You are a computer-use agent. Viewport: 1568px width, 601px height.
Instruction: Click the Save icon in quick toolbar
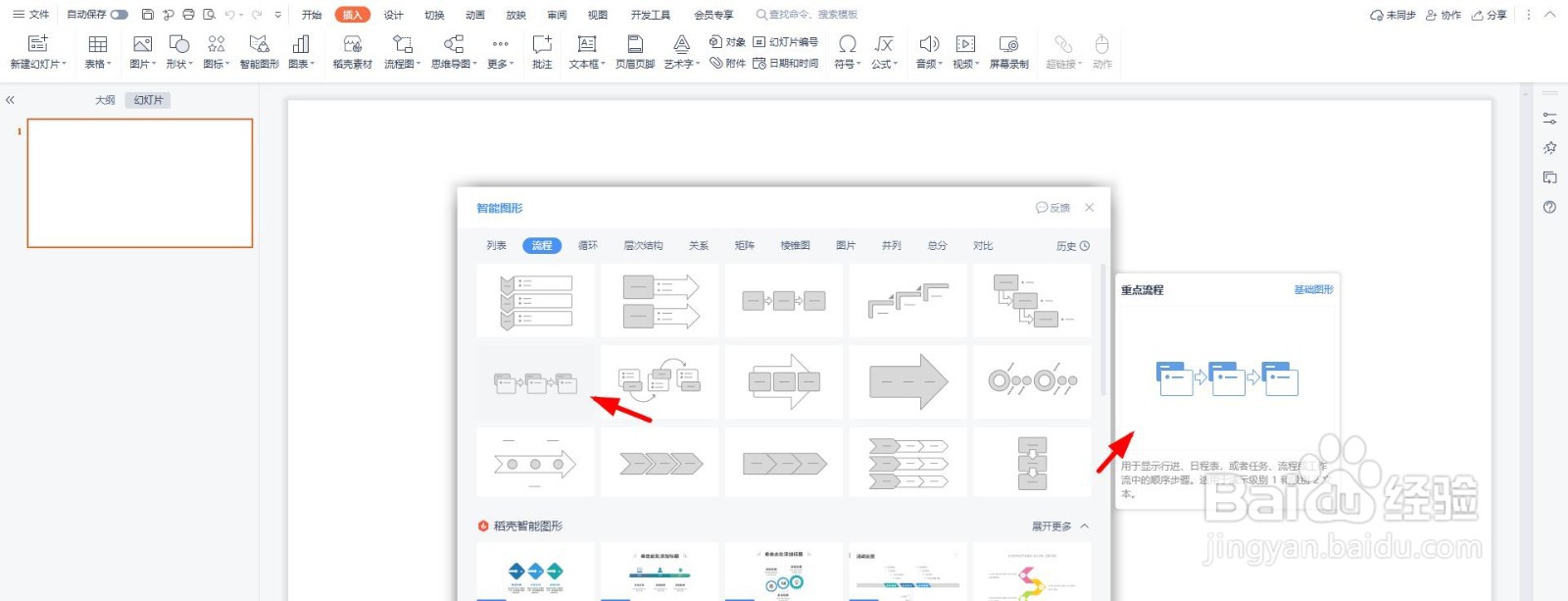(148, 15)
